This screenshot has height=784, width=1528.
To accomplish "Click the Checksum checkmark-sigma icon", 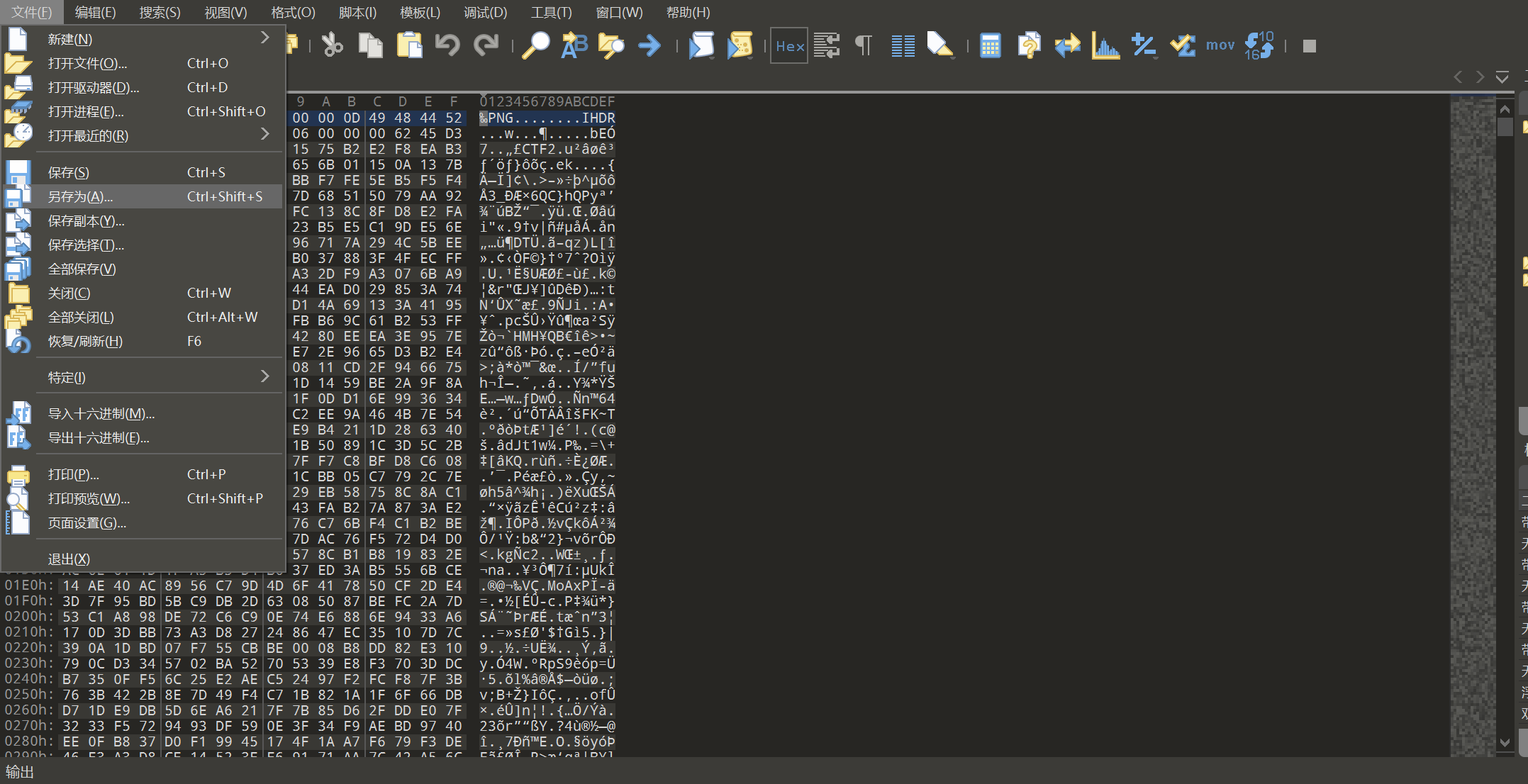I will (1182, 45).
